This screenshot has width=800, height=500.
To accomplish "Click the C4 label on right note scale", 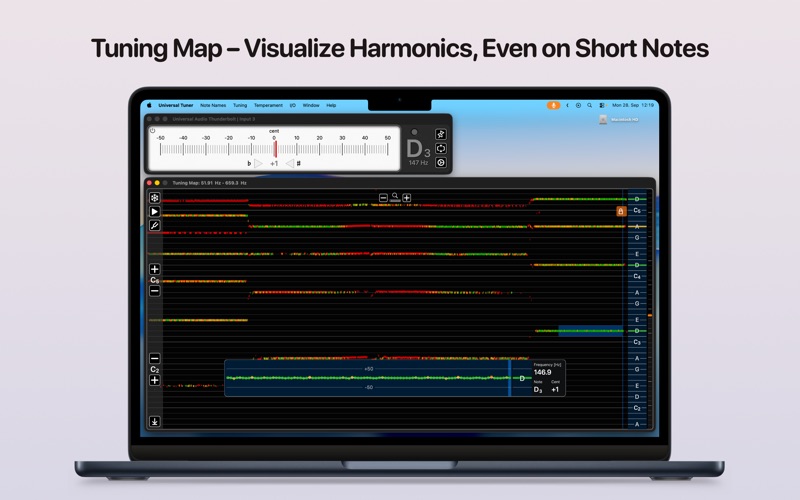I will coord(637,277).
